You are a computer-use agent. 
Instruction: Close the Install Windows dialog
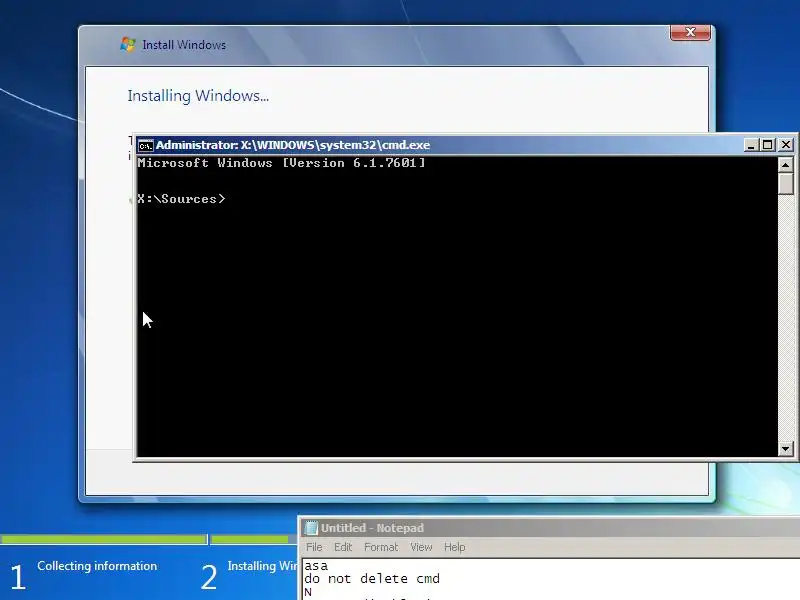pos(690,32)
